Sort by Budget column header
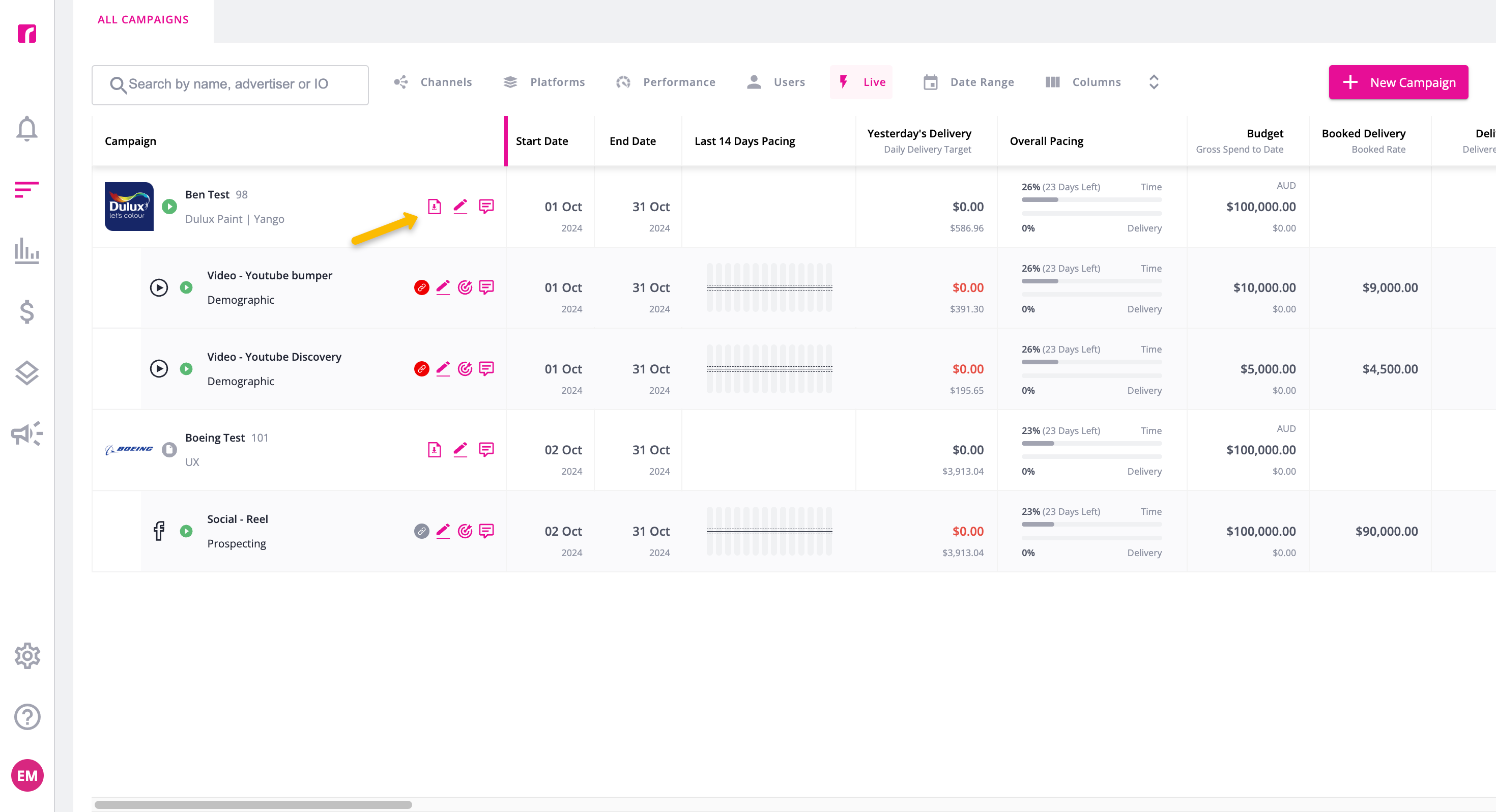Image resolution: width=1496 pixels, height=812 pixels. [x=1265, y=134]
